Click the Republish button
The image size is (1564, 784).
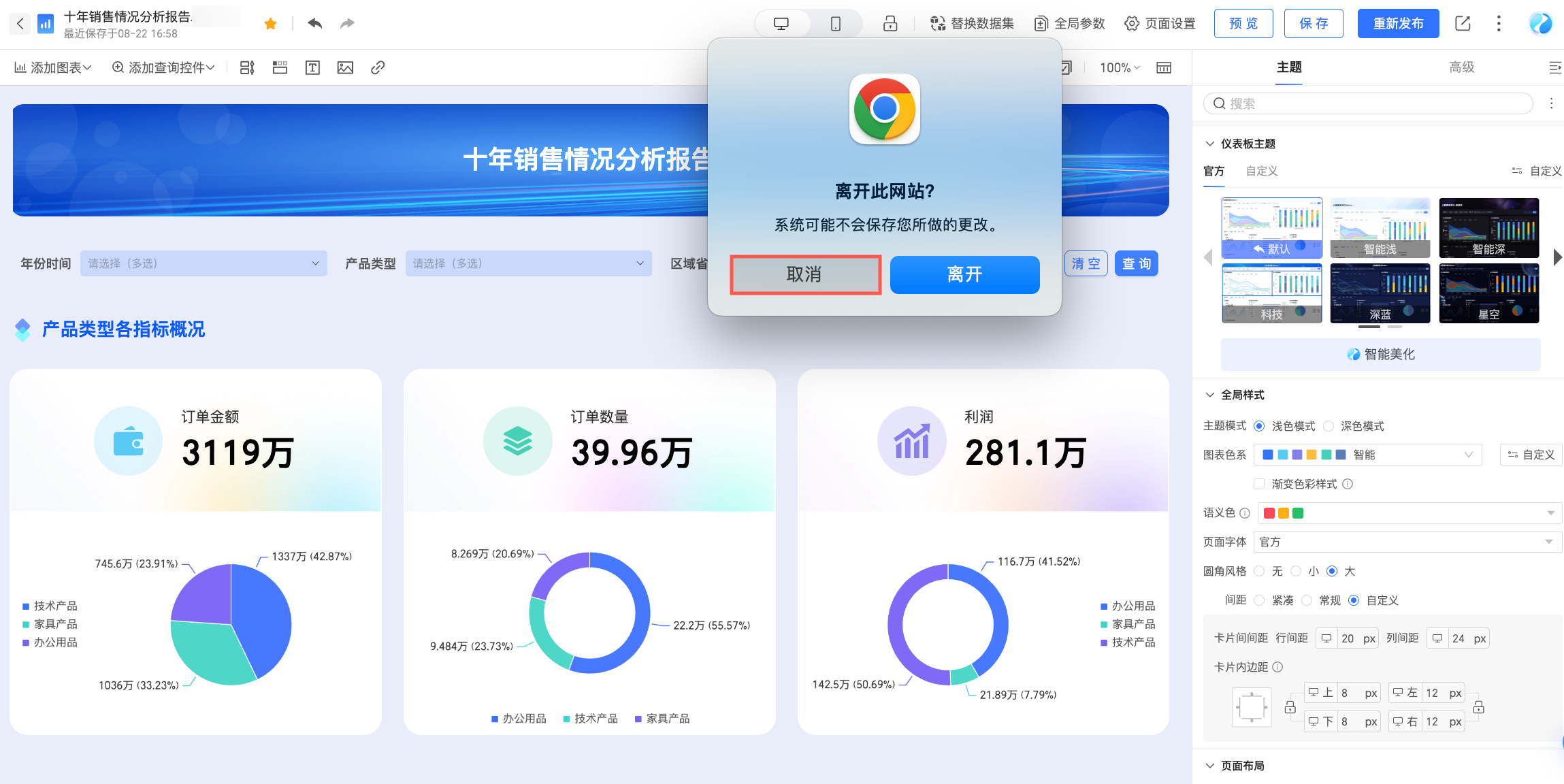tap(1399, 24)
